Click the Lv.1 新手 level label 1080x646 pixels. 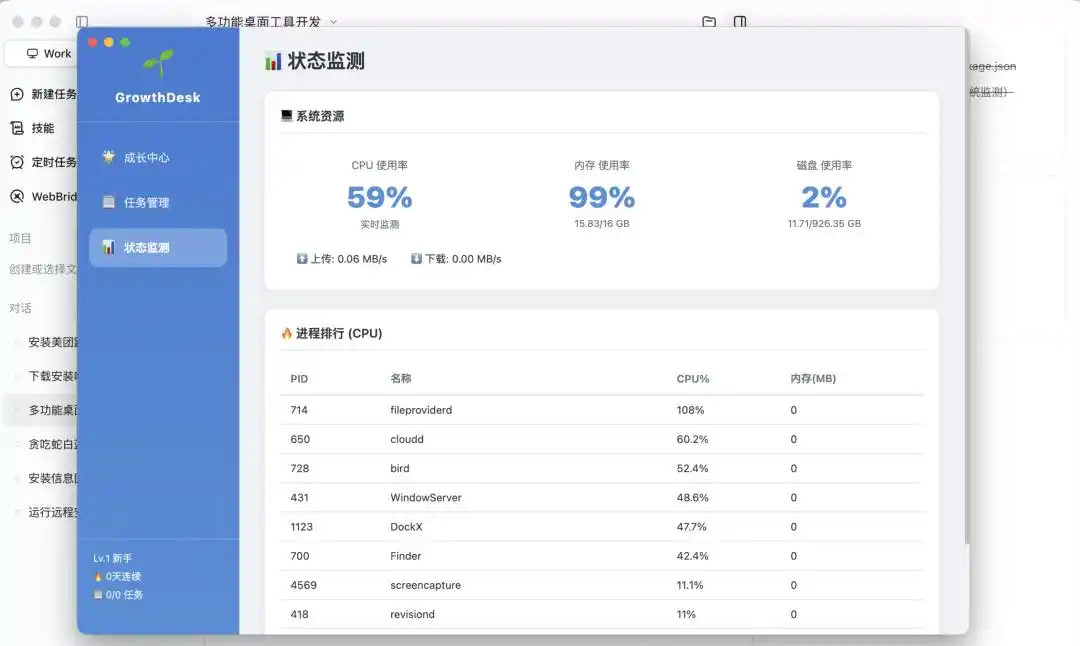(x=112, y=559)
